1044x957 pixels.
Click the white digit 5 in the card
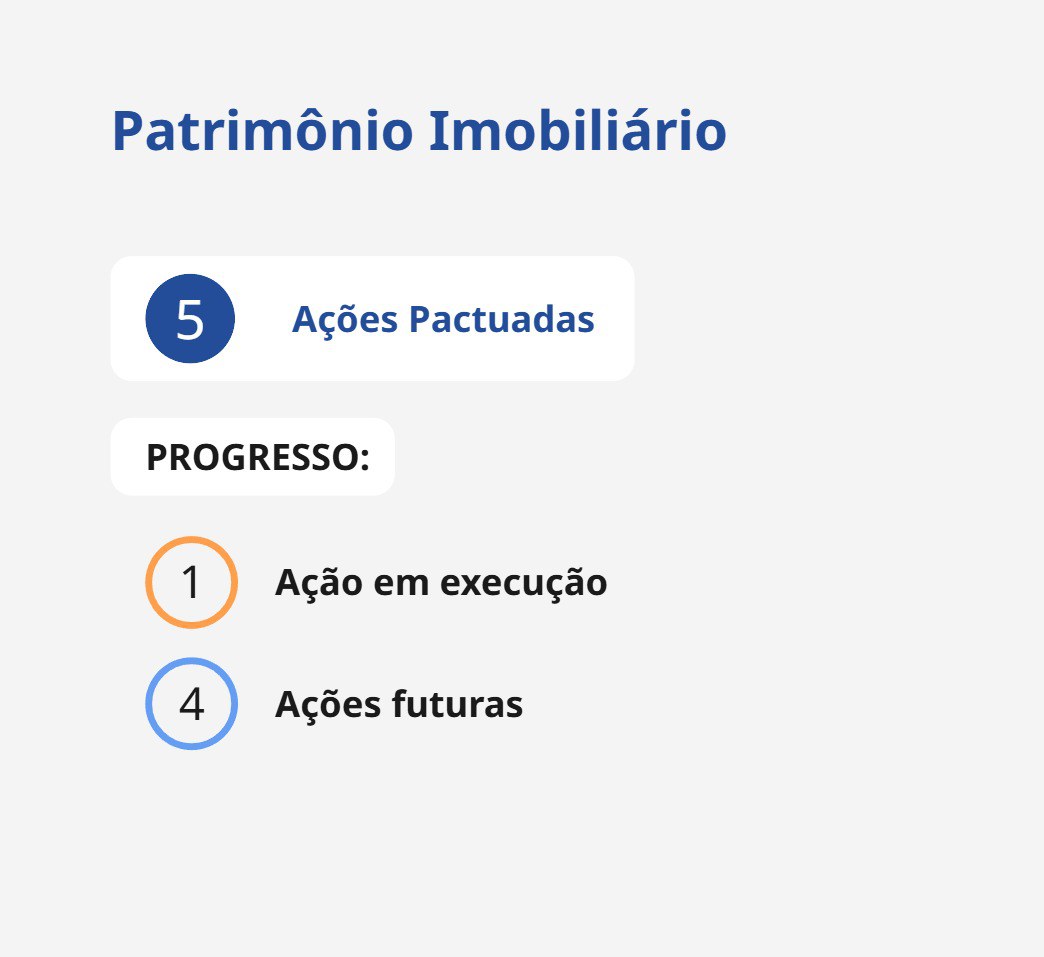coord(190,319)
